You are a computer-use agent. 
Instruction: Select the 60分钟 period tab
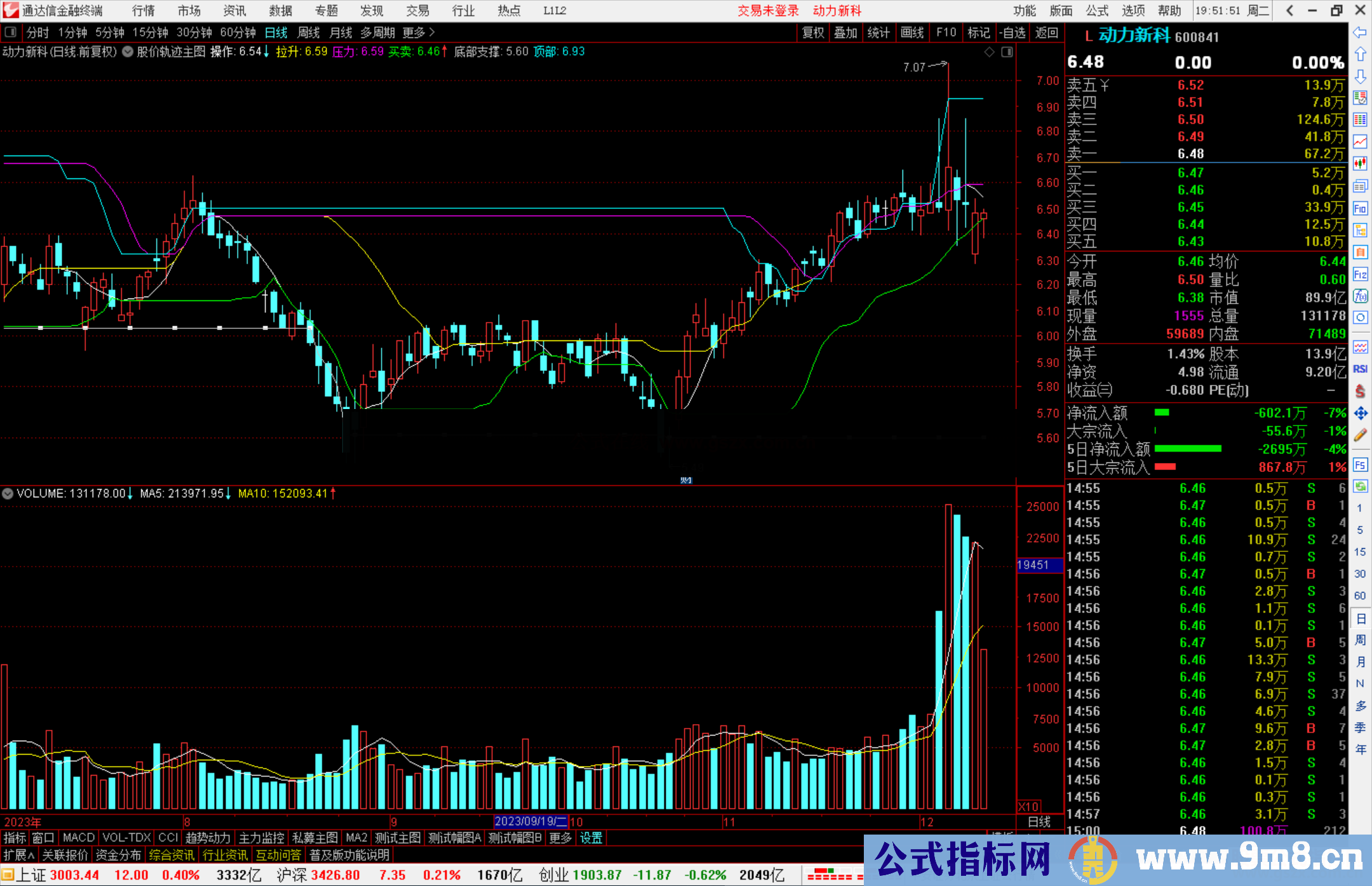click(238, 32)
